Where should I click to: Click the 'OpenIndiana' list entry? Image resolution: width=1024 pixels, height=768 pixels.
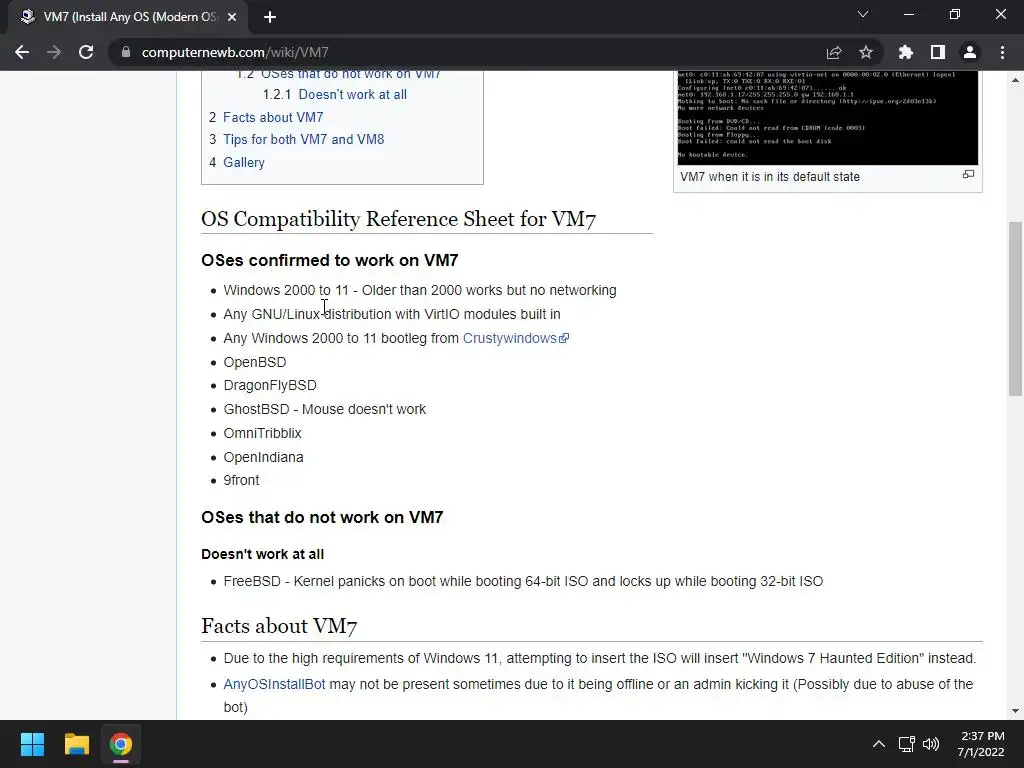click(263, 457)
